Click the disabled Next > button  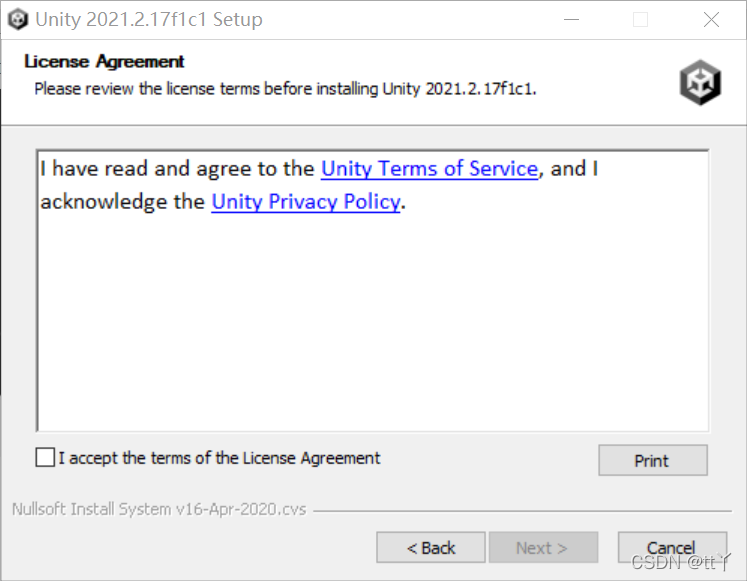543,548
